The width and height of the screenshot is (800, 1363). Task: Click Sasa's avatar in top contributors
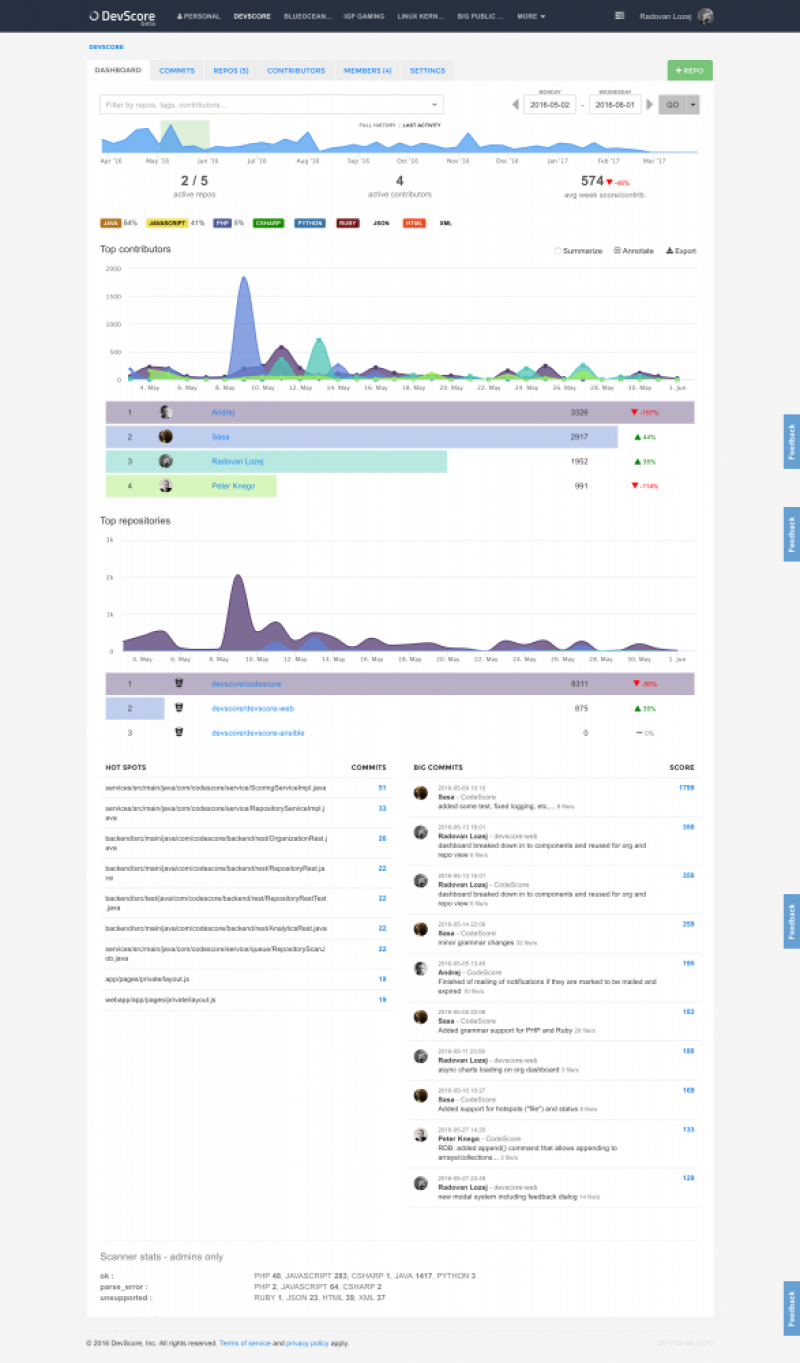tap(166, 437)
